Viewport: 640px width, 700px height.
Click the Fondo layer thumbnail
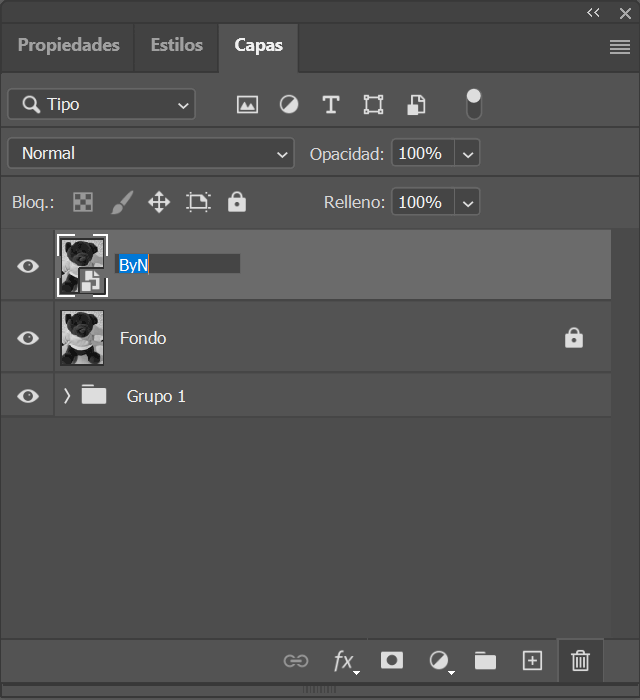click(82, 338)
